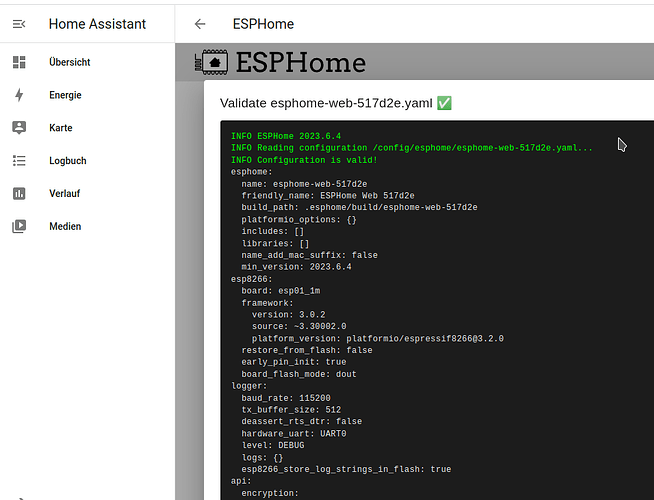Click the 'tx_buffer_size: 512' line
The height and width of the screenshot is (500, 654).
(291, 410)
